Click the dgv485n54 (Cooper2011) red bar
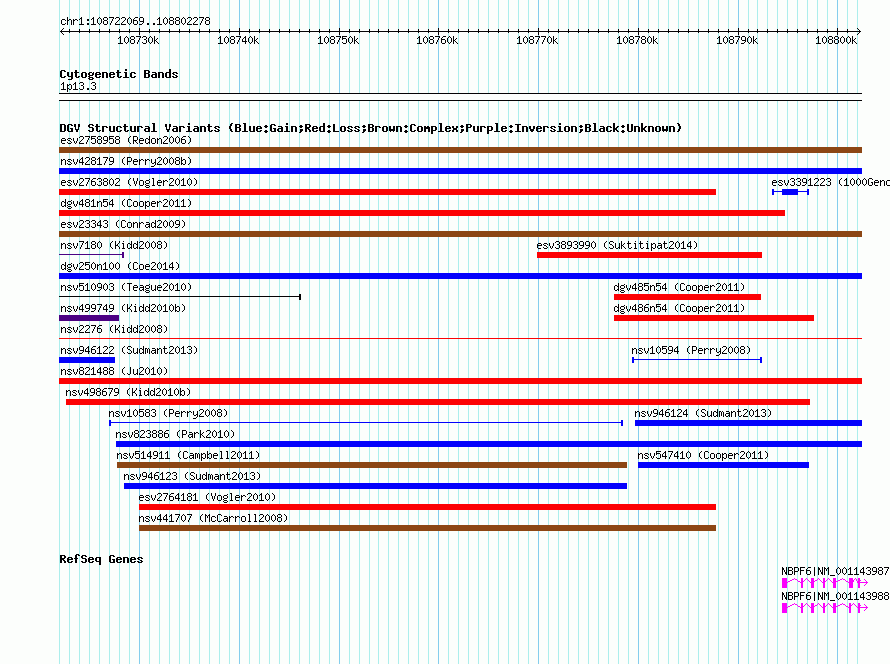Viewport: 890px width, 664px height. pyautogui.click(x=687, y=297)
